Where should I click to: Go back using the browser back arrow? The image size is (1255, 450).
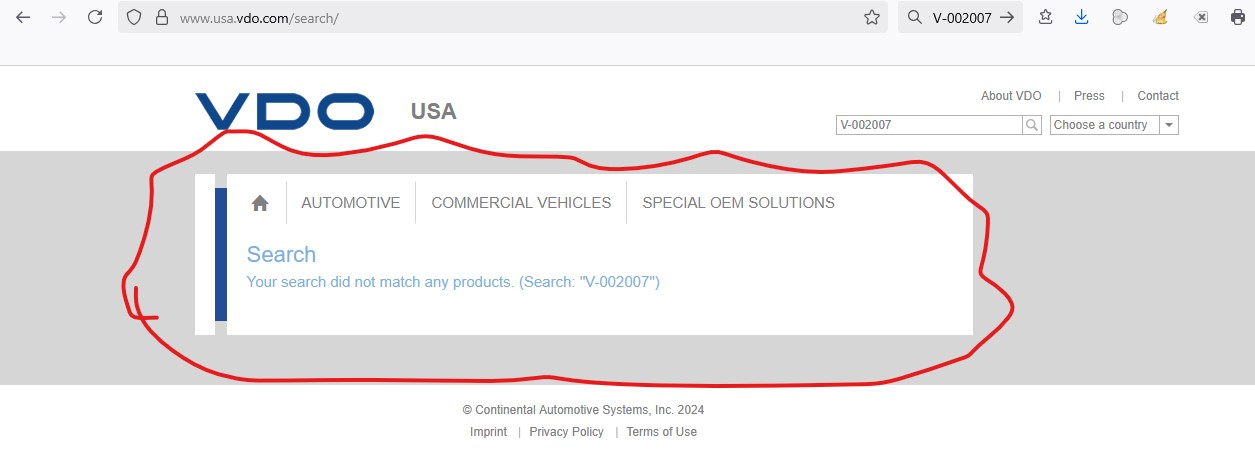tap(23, 17)
